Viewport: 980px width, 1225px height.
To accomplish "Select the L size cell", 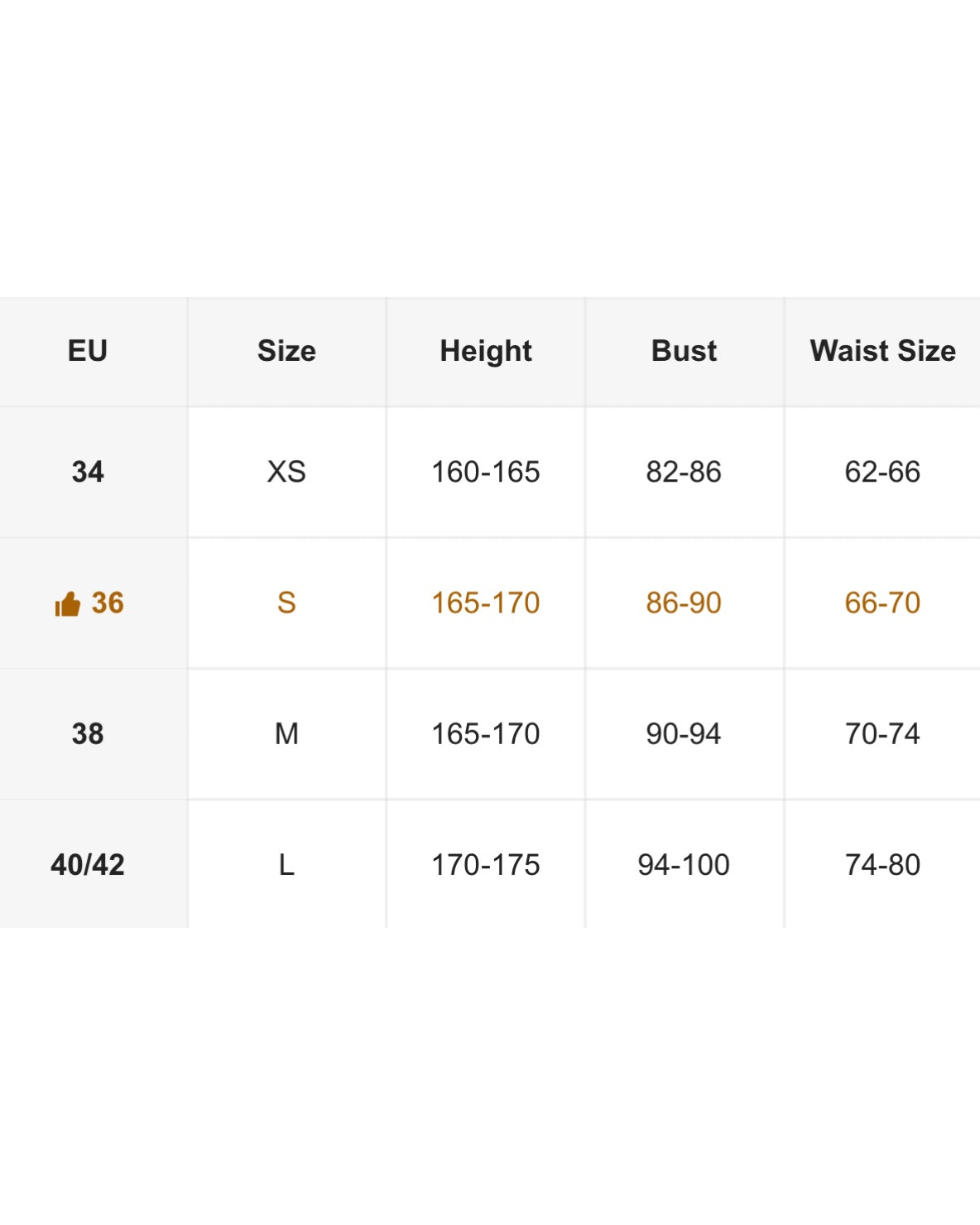I will click(x=286, y=865).
